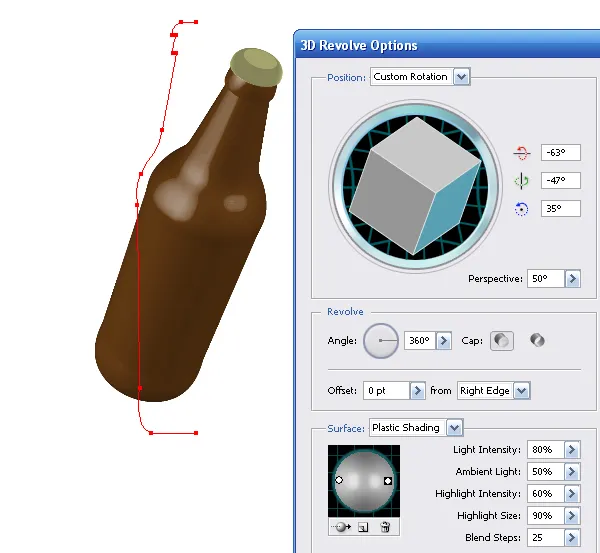Open the Right Edge offset dropdown

[x=522, y=391]
